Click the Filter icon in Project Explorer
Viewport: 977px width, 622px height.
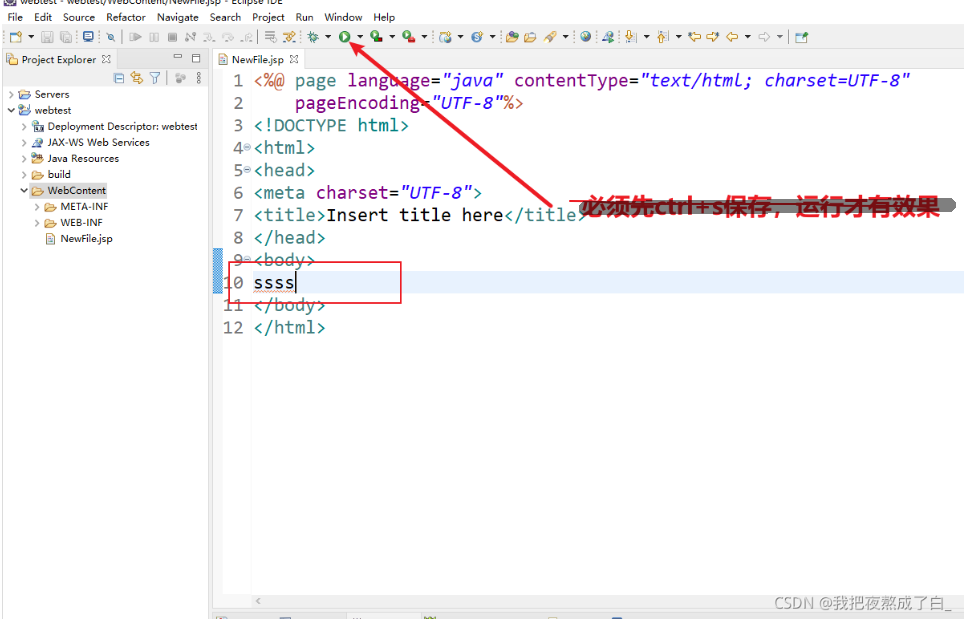[x=155, y=78]
